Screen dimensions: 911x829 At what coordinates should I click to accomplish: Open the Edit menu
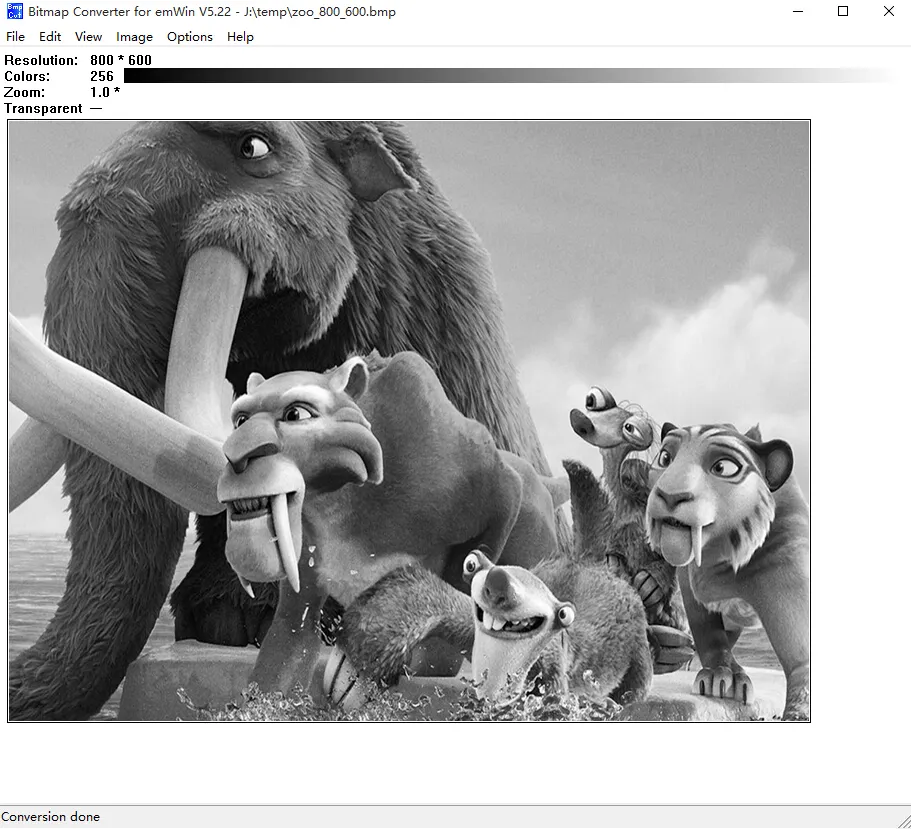tap(50, 37)
